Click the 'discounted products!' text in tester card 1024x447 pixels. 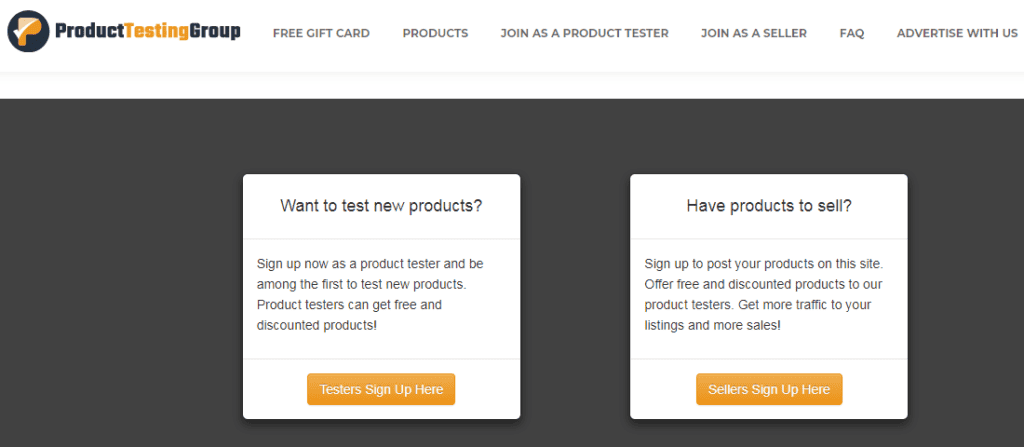(317, 325)
